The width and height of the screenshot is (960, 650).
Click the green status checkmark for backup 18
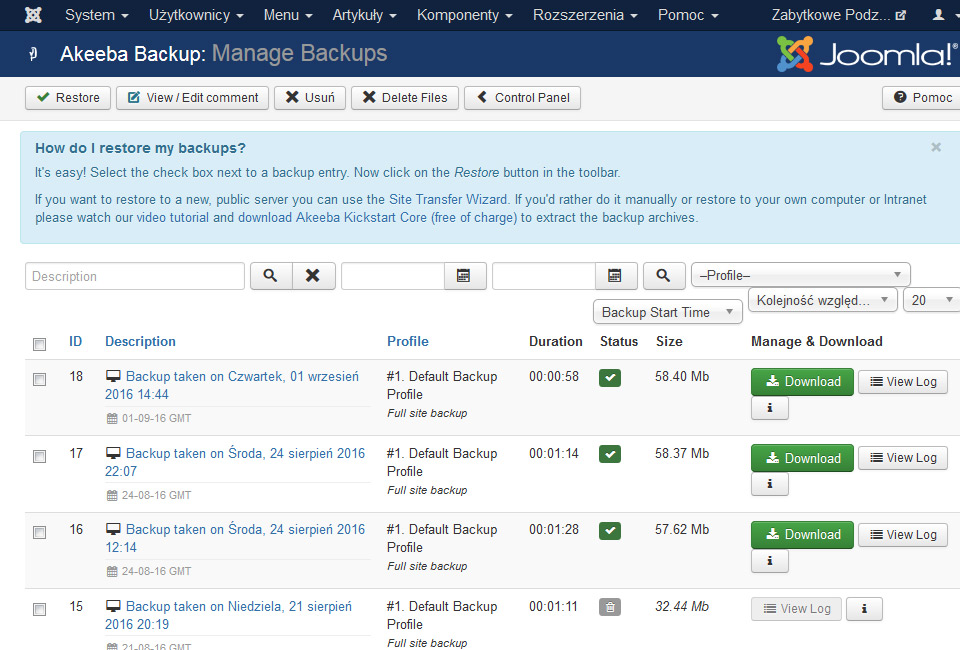click(610, 378)
